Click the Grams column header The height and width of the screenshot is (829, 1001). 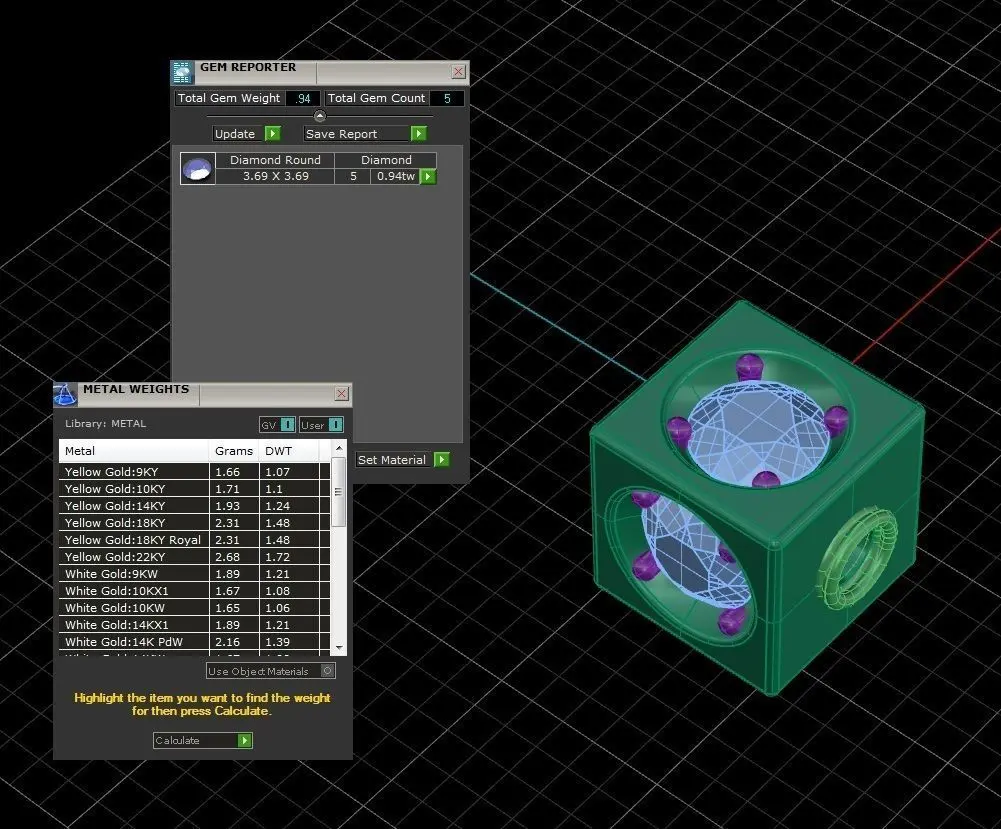(x=234, y=451)
